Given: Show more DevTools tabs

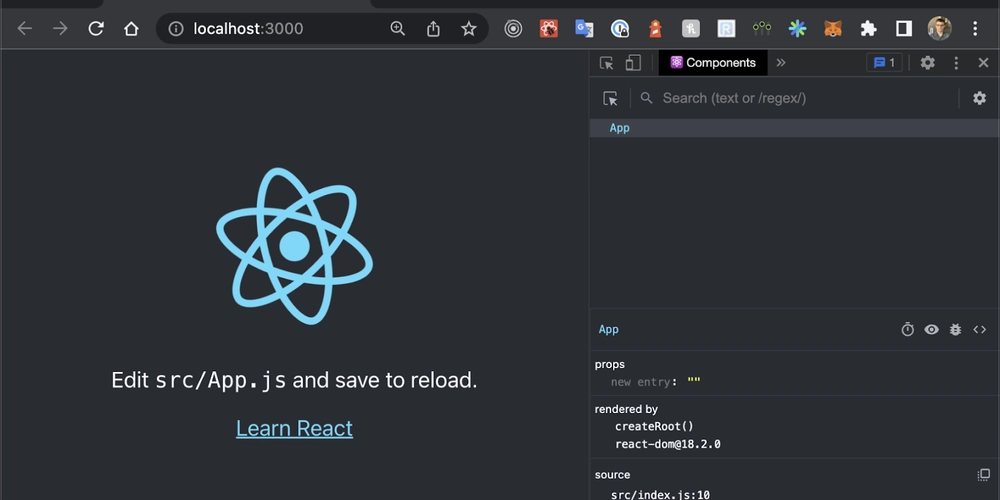Looking at the screenshot, I should [x=781, y=62].
